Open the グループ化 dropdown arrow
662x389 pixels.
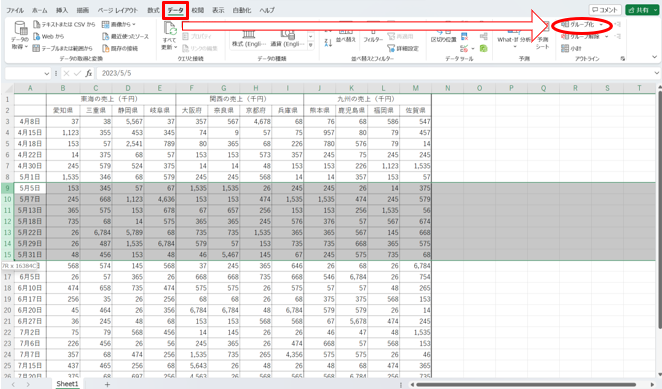click(x=601, y=24)
